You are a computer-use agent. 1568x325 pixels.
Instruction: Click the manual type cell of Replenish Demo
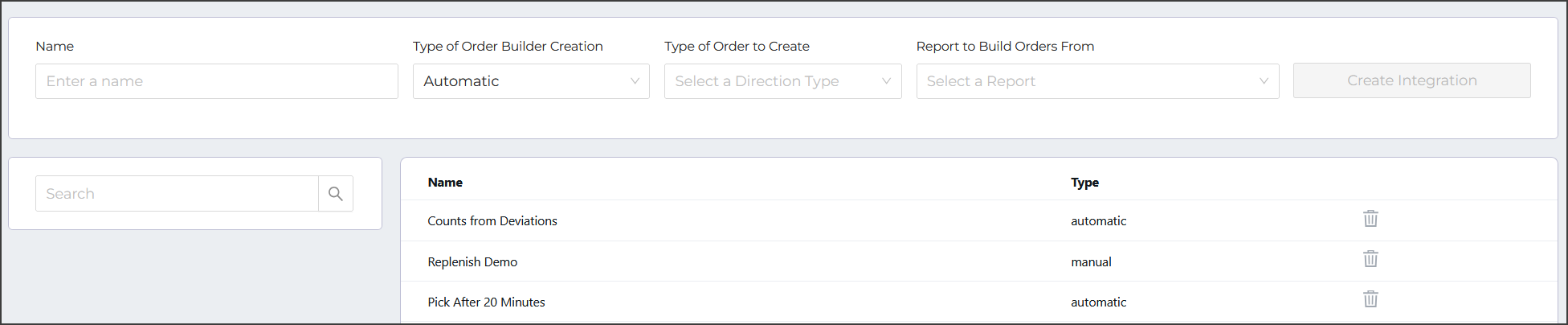pos(1091,262)
